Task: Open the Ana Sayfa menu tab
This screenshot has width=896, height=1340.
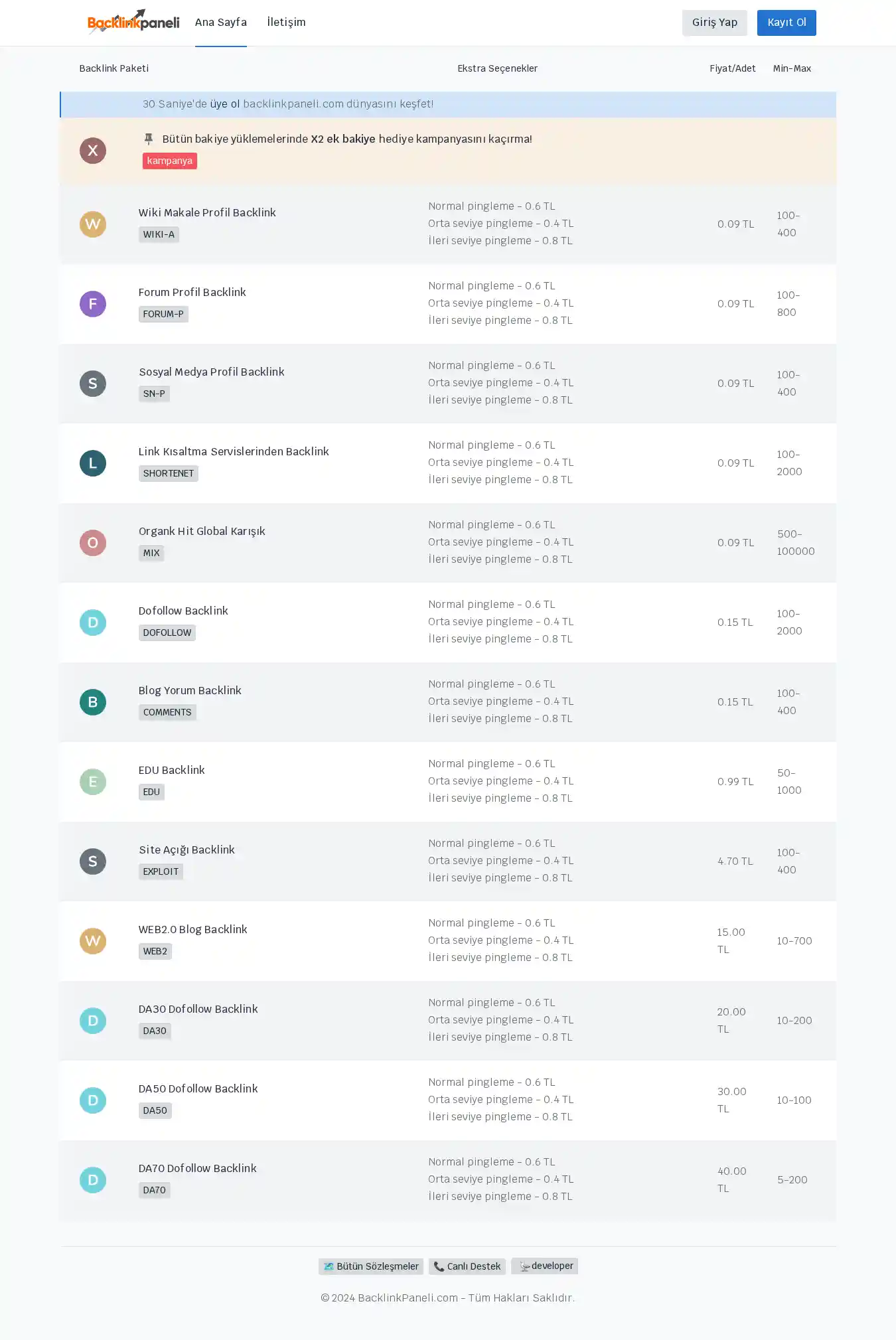Action: point(220,23)
